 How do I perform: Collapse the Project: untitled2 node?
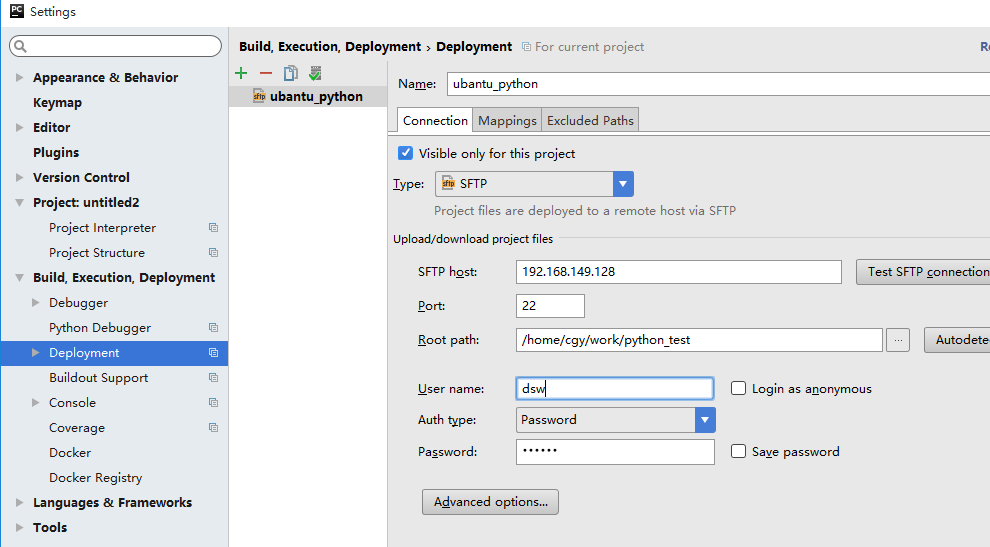pos(20,203)
